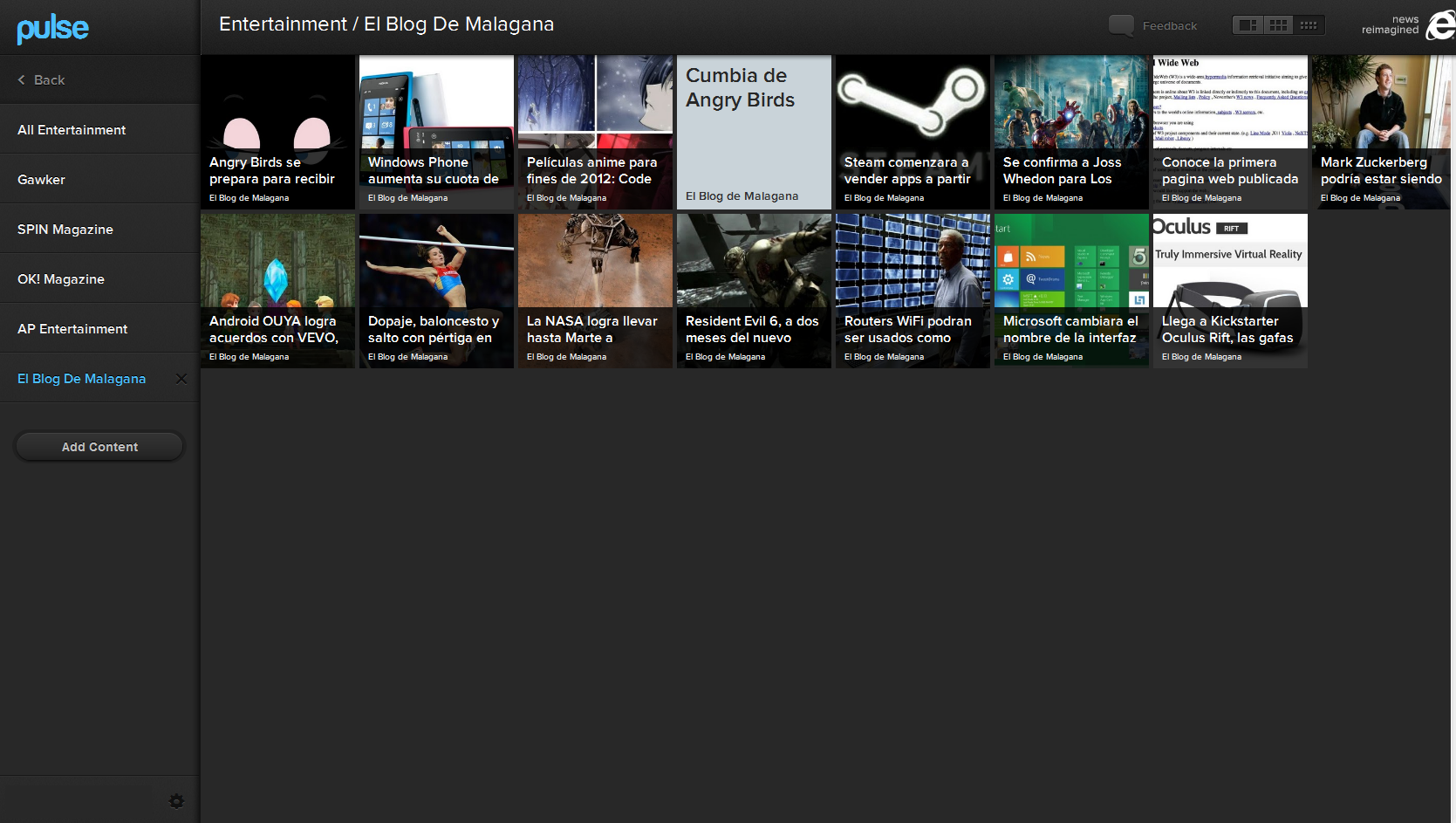Click the Add Content button

[99, 446]
